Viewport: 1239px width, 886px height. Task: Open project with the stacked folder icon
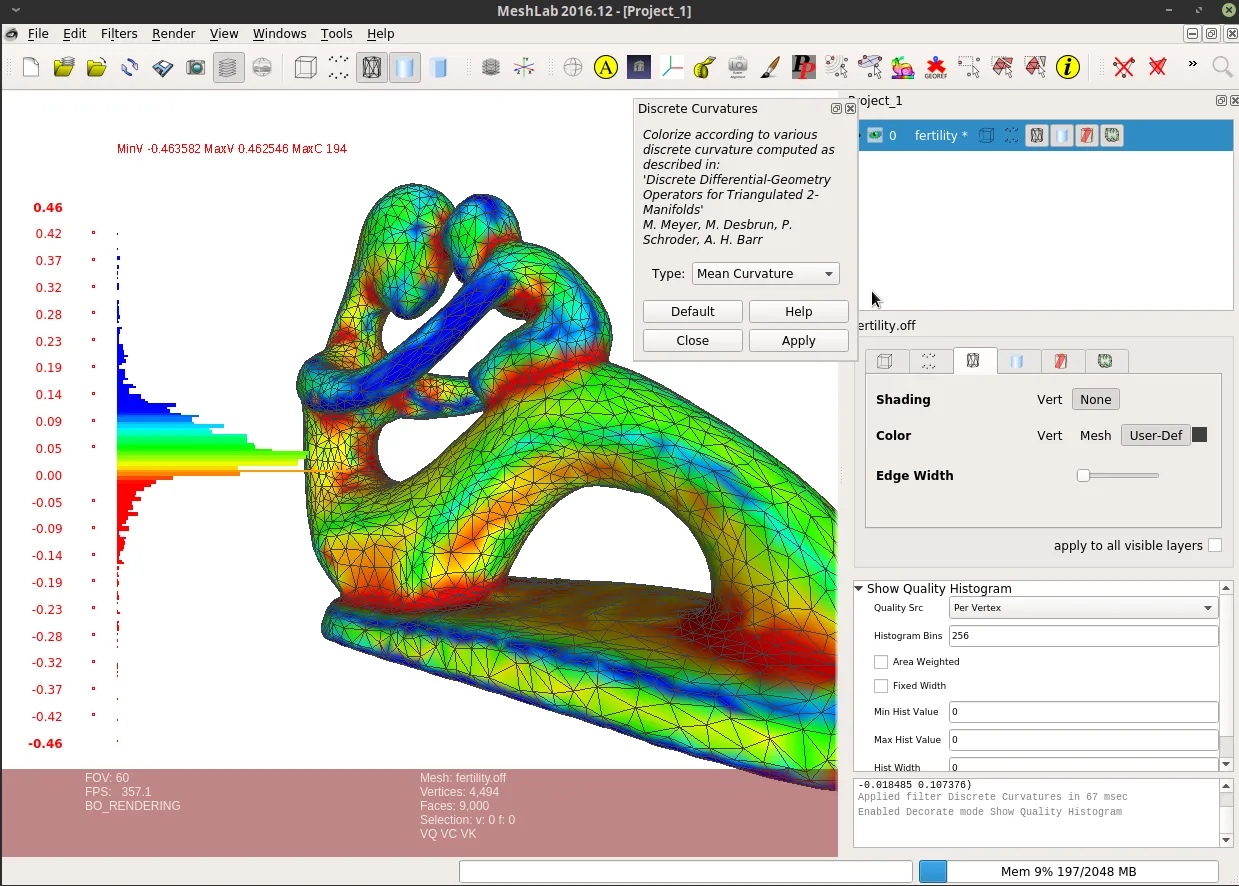64,67
